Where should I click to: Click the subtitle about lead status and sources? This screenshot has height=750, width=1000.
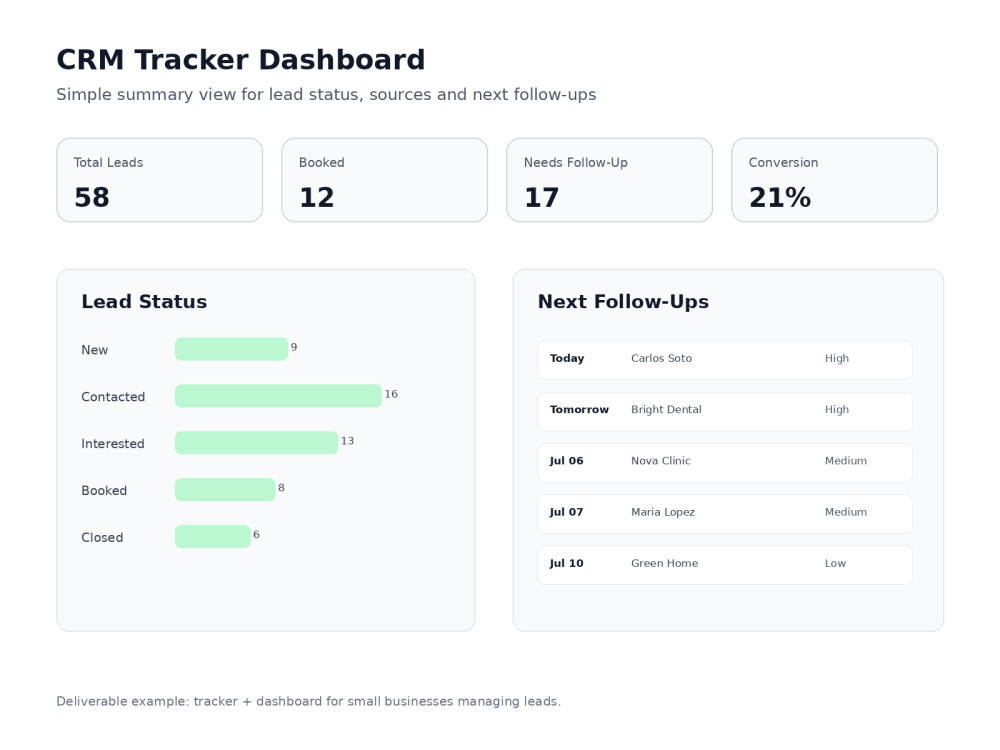[x=326, y=94]
